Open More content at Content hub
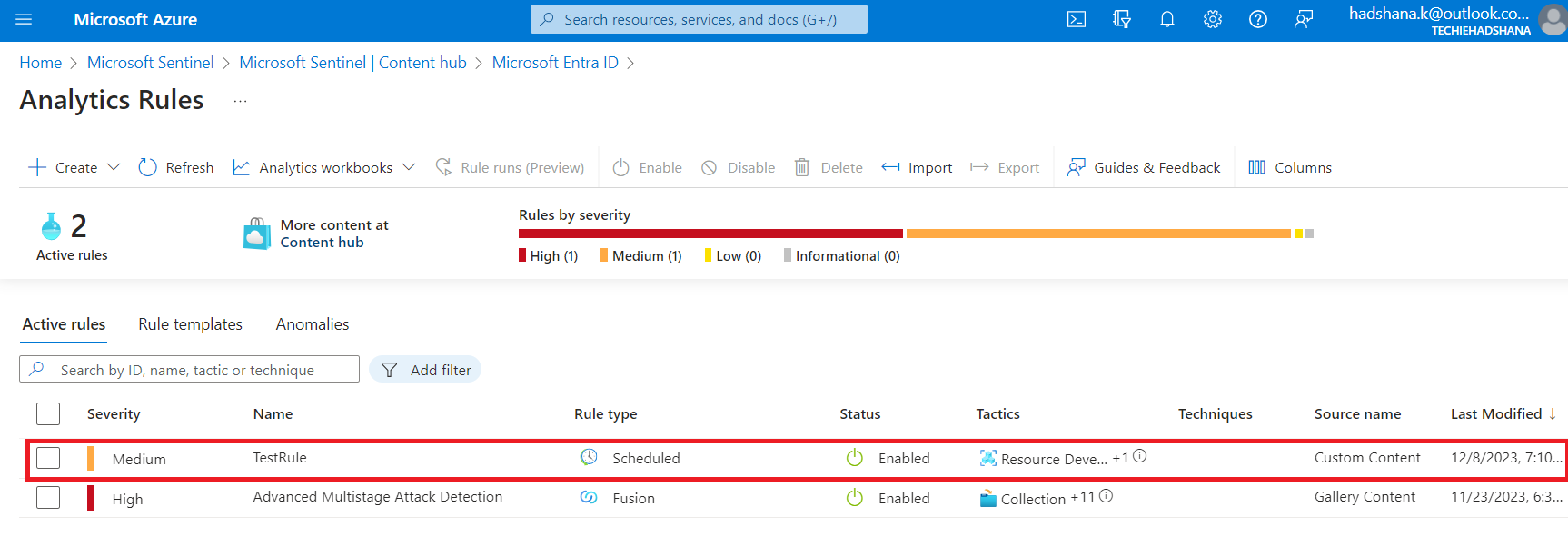The height and width of the screenshot is (537, 1568). tap(334, 234)
